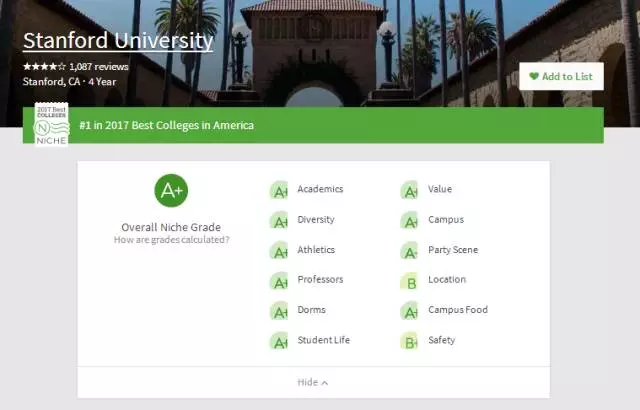Select the Professors grade label

[320, 280]
